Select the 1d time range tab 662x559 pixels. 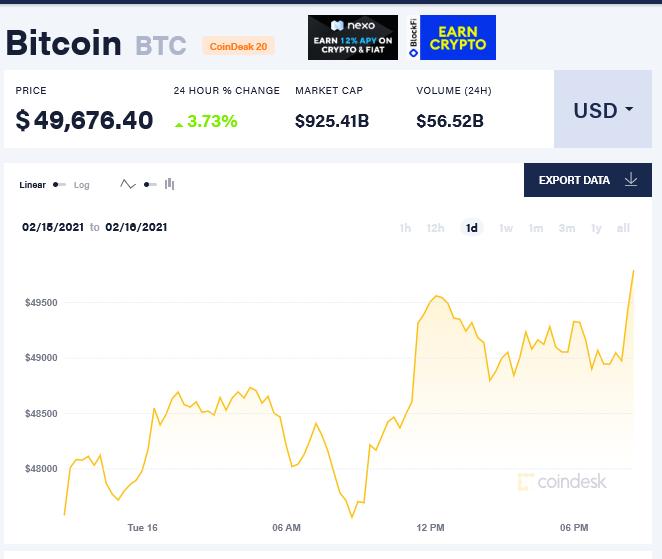tap(472, 228)
